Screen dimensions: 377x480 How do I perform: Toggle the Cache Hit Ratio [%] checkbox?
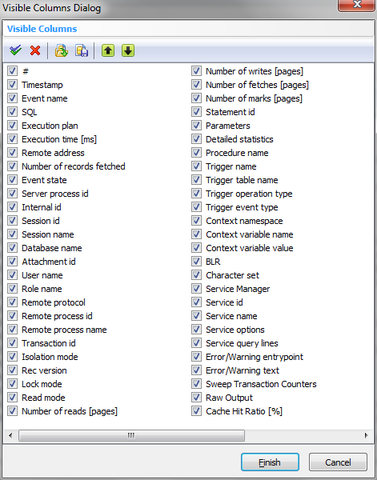click(196, 411)
